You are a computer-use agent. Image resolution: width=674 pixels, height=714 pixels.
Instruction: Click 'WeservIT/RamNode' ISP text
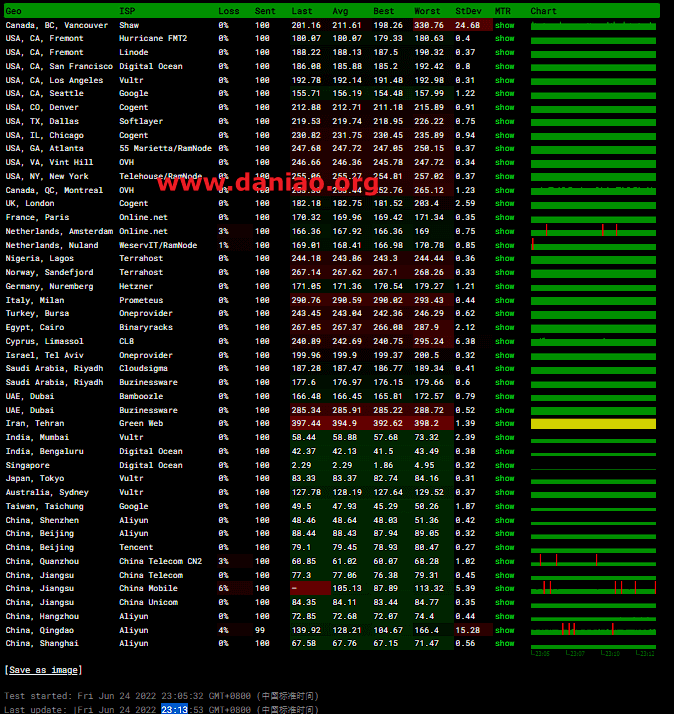click(x=158, y=245)
